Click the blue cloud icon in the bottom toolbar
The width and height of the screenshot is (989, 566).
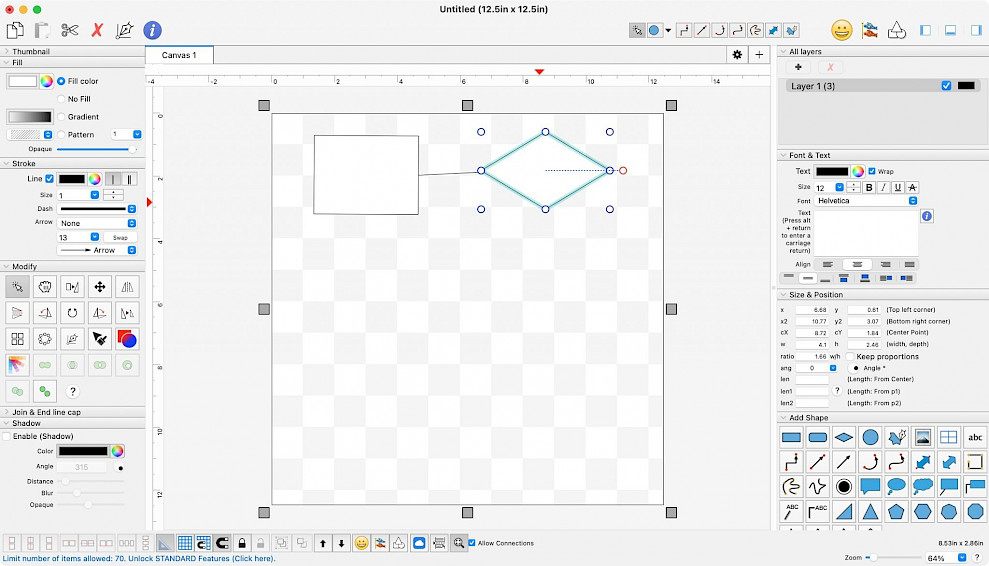[419, 543]
